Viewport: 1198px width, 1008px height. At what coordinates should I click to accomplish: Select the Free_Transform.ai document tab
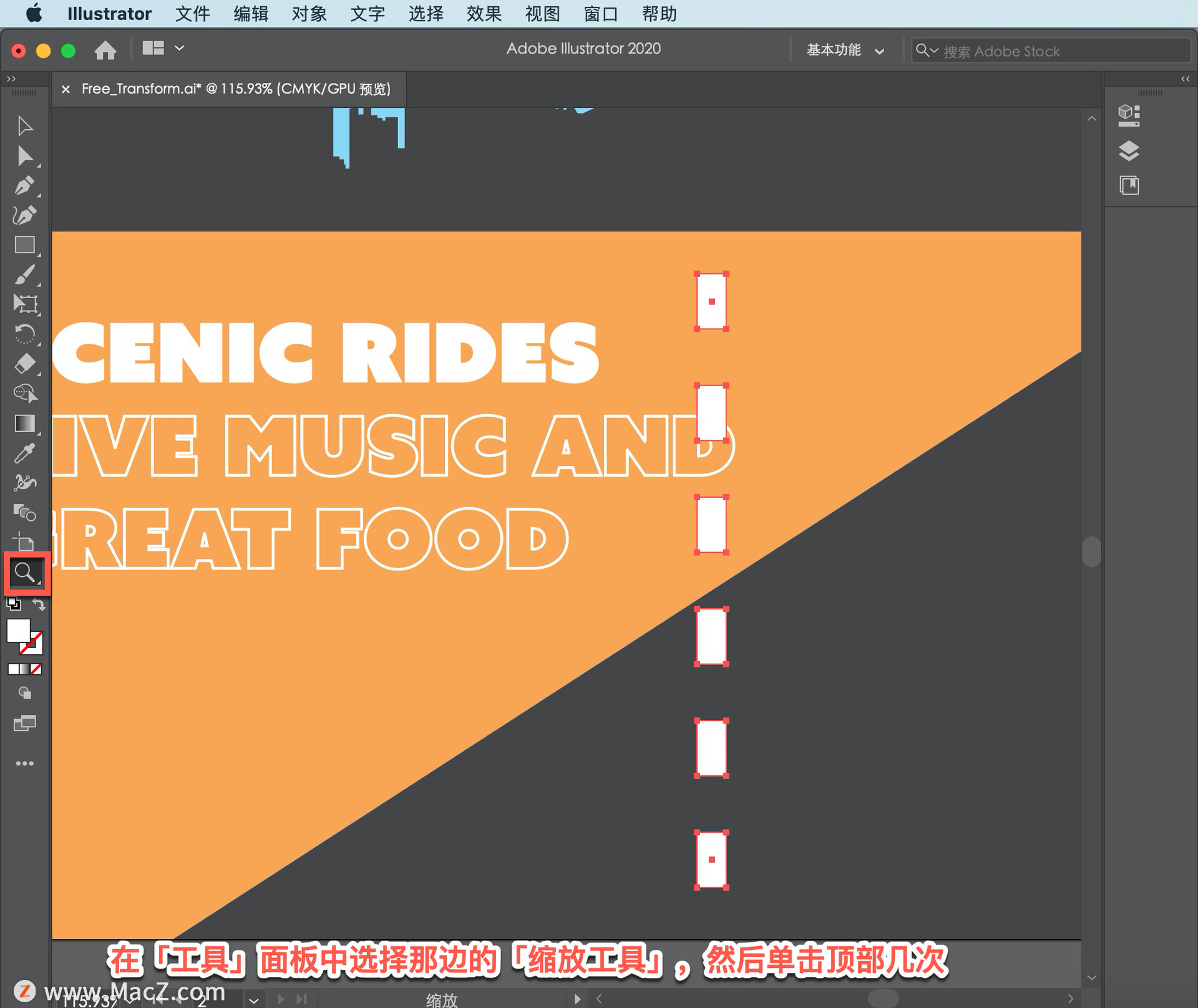point(236,89)
